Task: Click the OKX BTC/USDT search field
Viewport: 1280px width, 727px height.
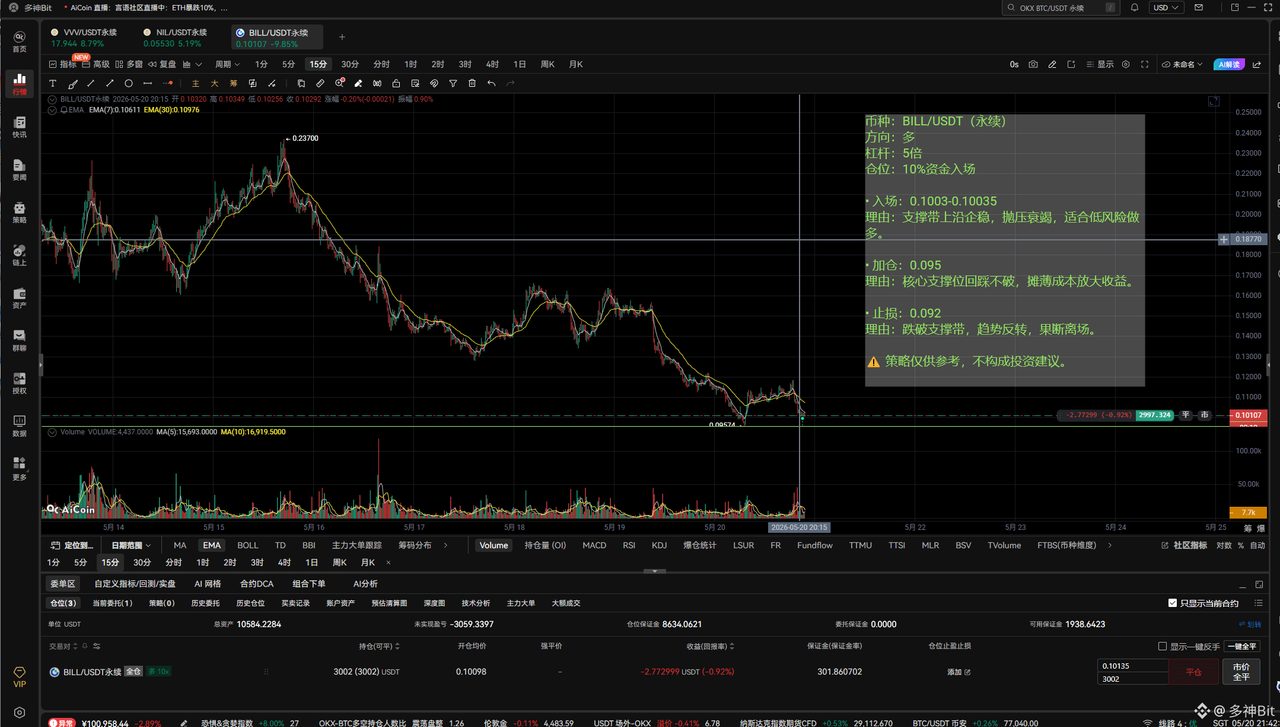Action: coord(1060,7)
